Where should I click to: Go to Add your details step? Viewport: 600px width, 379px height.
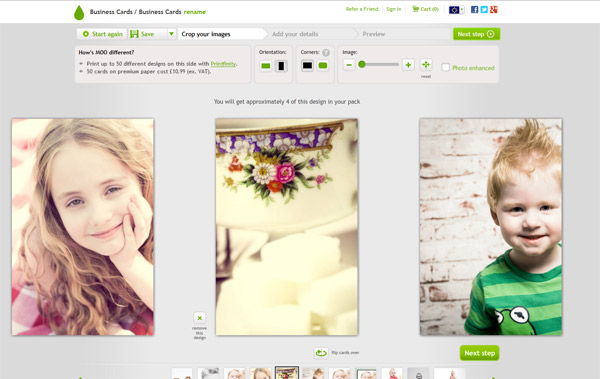(x=295, y=34)
